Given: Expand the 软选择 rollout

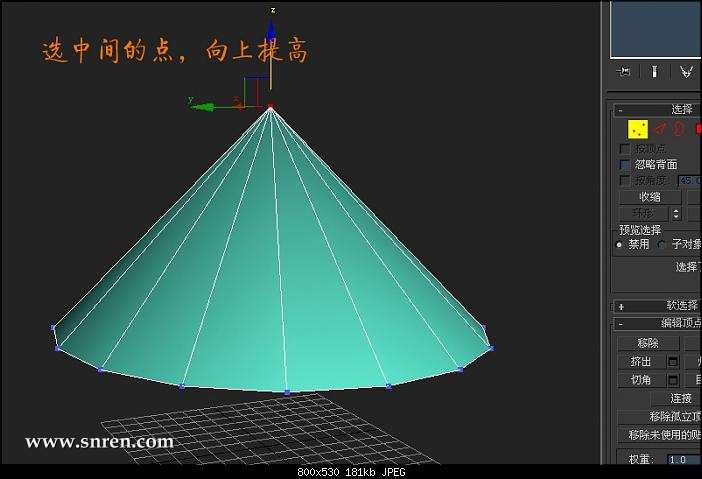Looking at the screenshot, I should pos(657,306).
